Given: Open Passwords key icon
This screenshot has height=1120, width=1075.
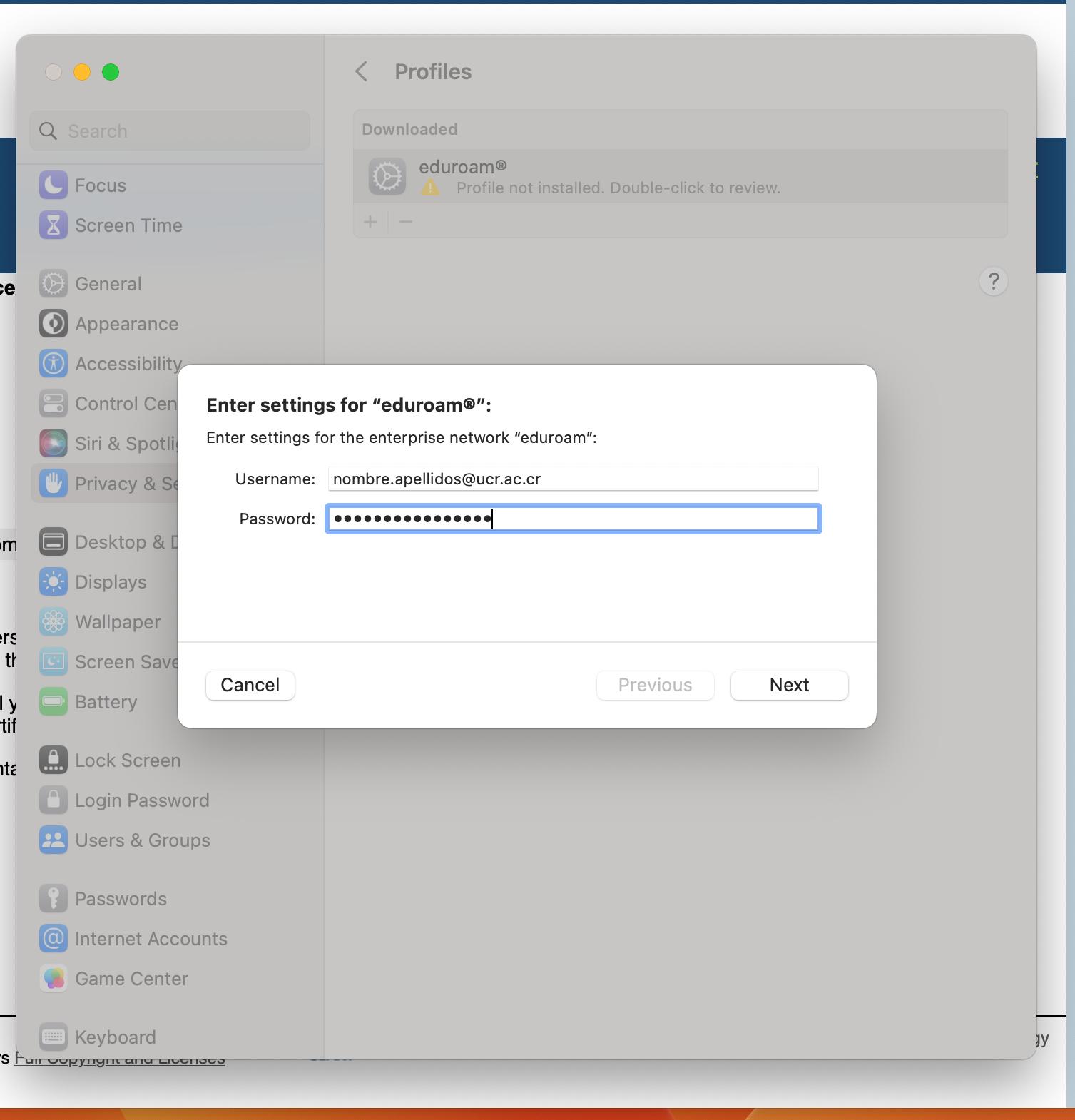Looking at the screenshot, I should [x=54, y=899].
